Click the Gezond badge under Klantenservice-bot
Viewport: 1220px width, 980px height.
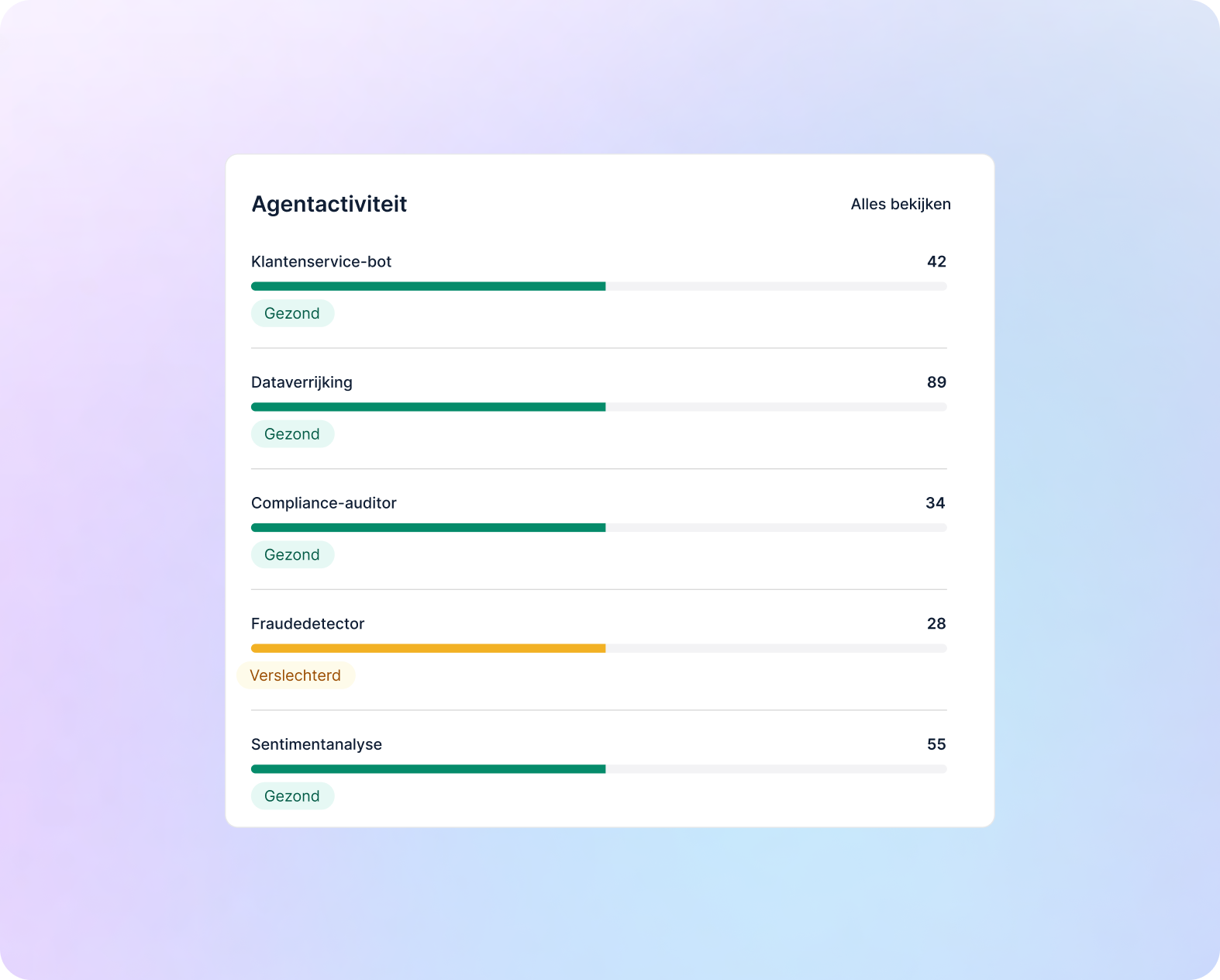tap(292, 313)
